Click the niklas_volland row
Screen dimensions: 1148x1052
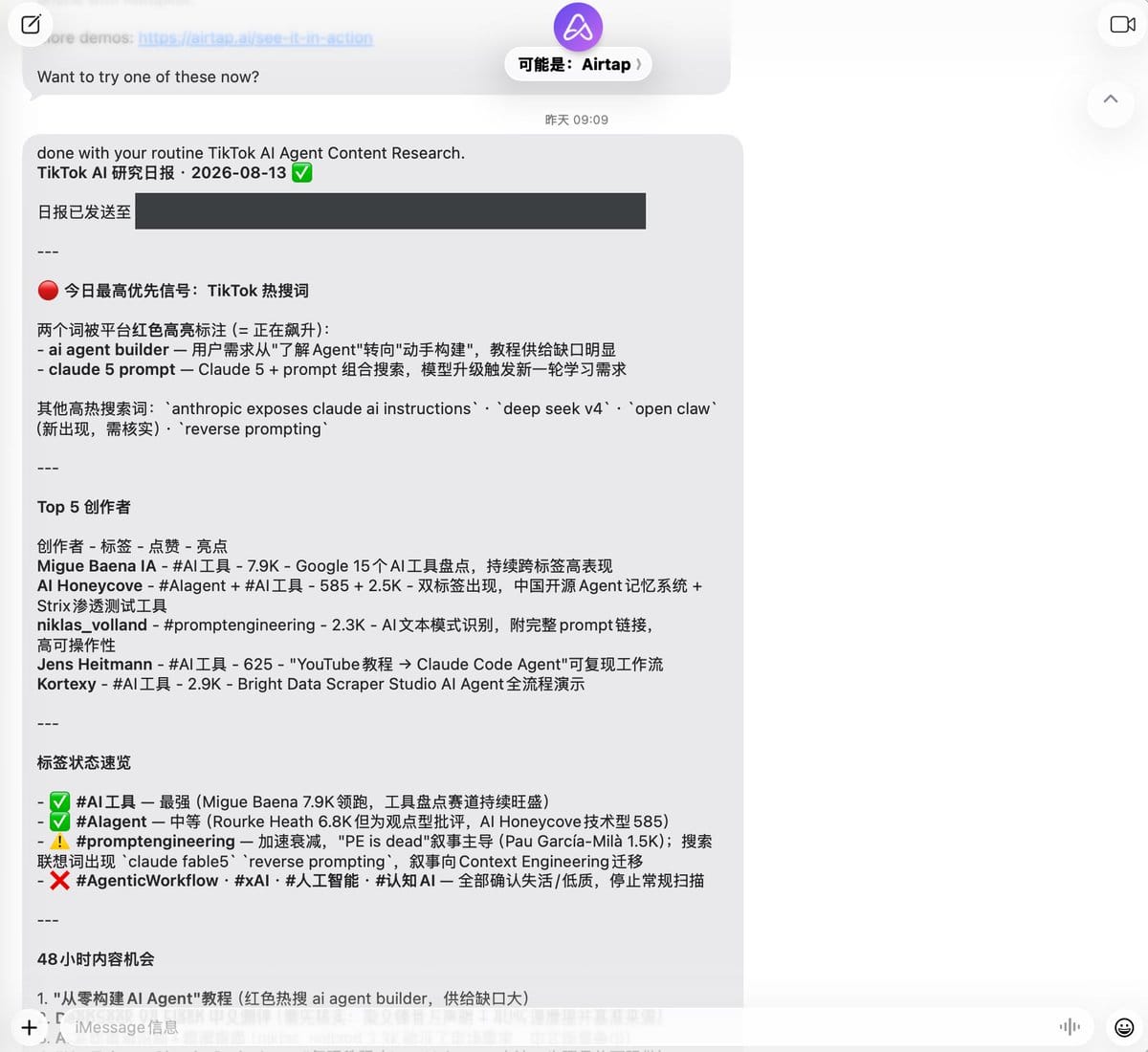tap(345, 635)
